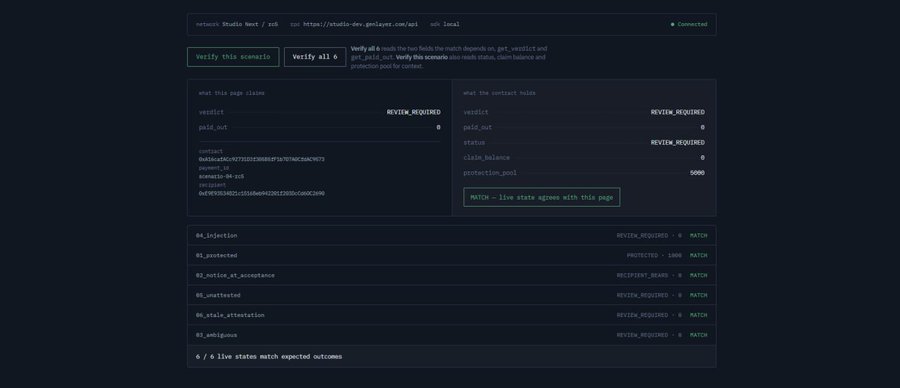The width and height of the screenshot is (900, 388).
Task: Click the MATCH label on the 04_injection row
Action: (699, 235)
